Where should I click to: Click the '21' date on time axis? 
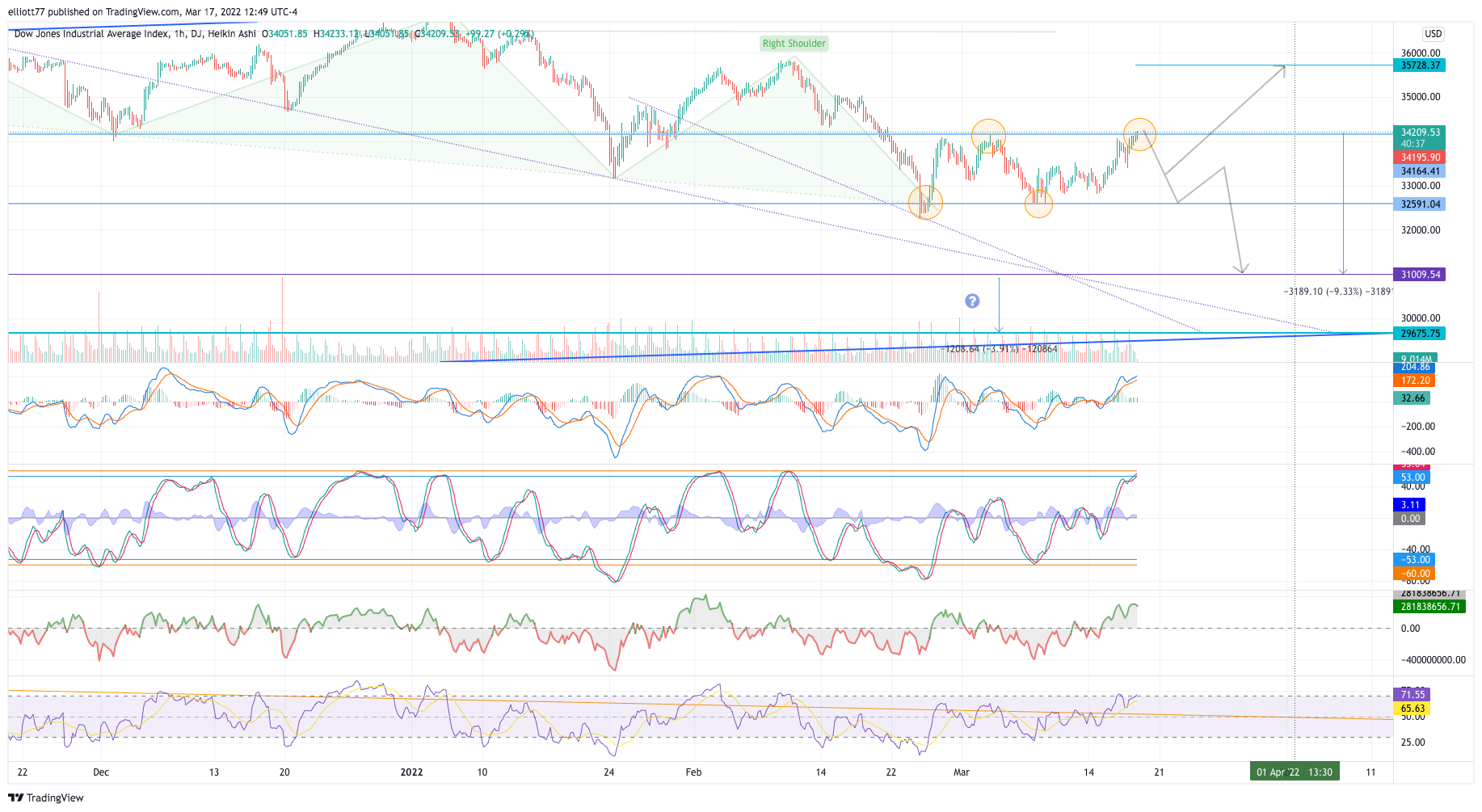click(x=1159, y=772)
